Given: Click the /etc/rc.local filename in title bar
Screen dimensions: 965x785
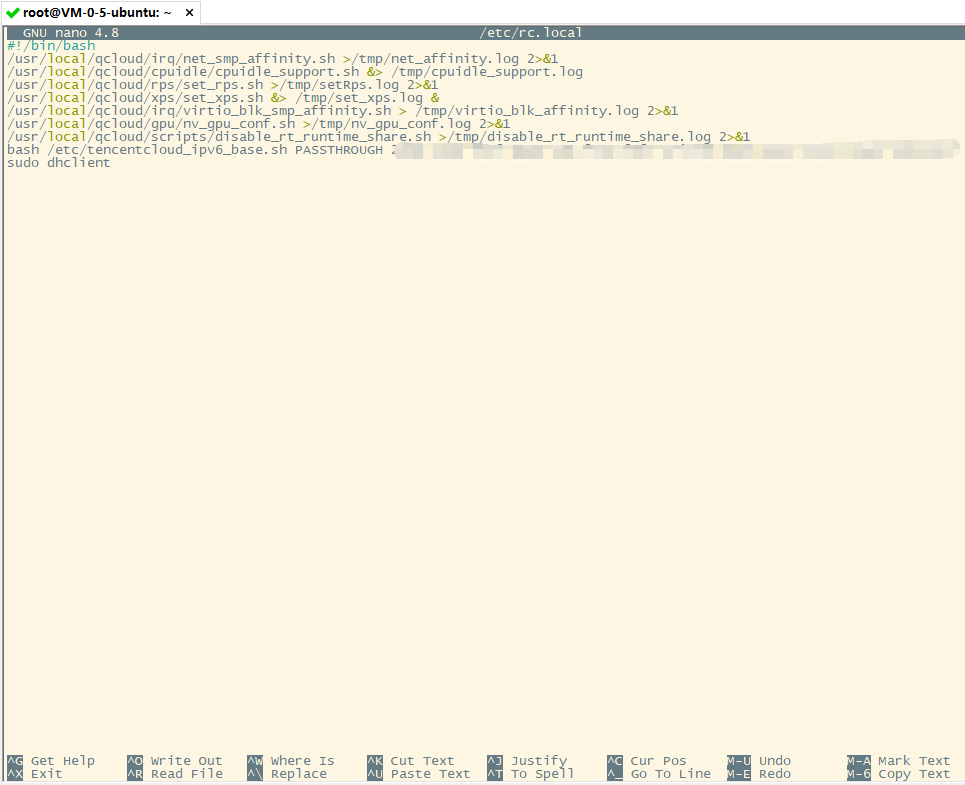Looking at the screenshot, I should [530, 33].
